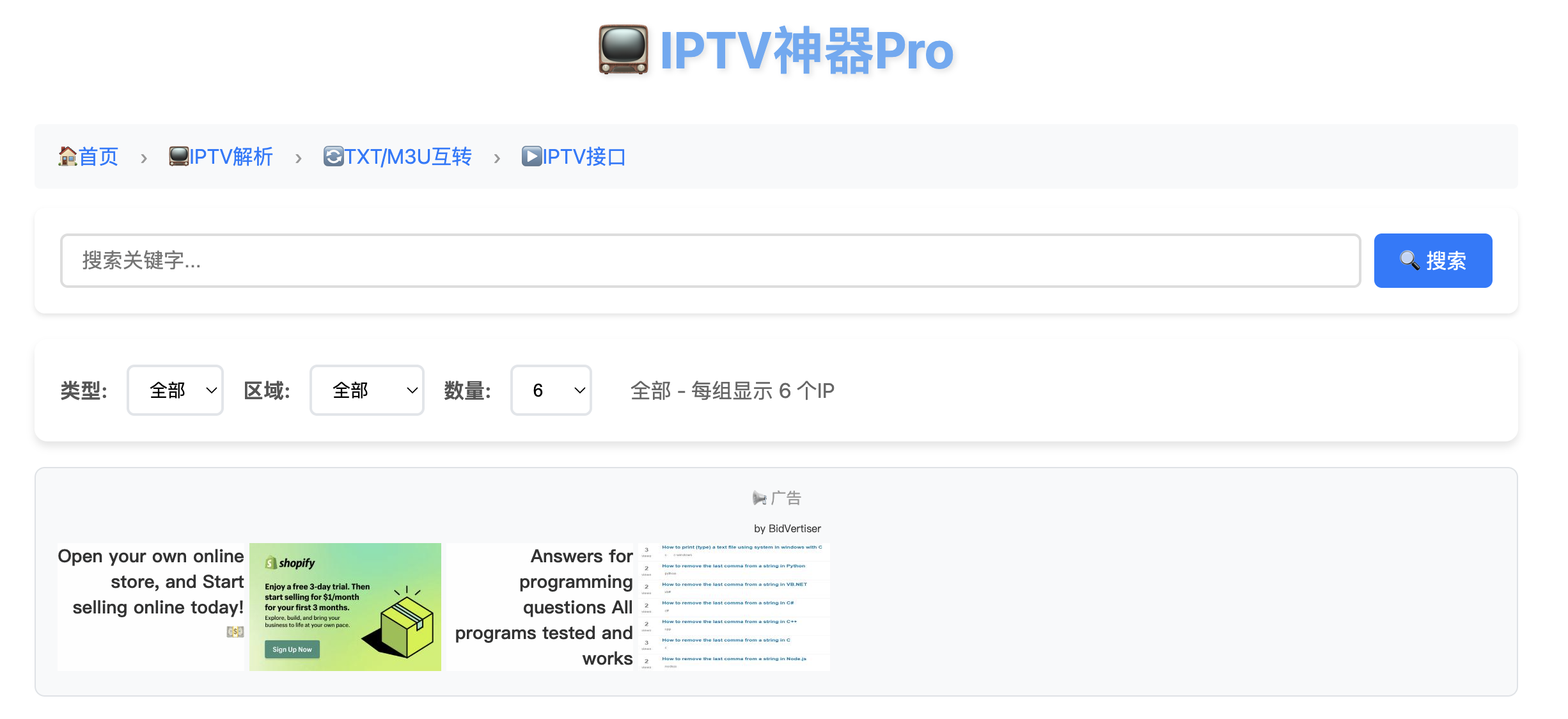
Task: Go to 首页 in breadcrumb navigation
Action: click(98, 157)
